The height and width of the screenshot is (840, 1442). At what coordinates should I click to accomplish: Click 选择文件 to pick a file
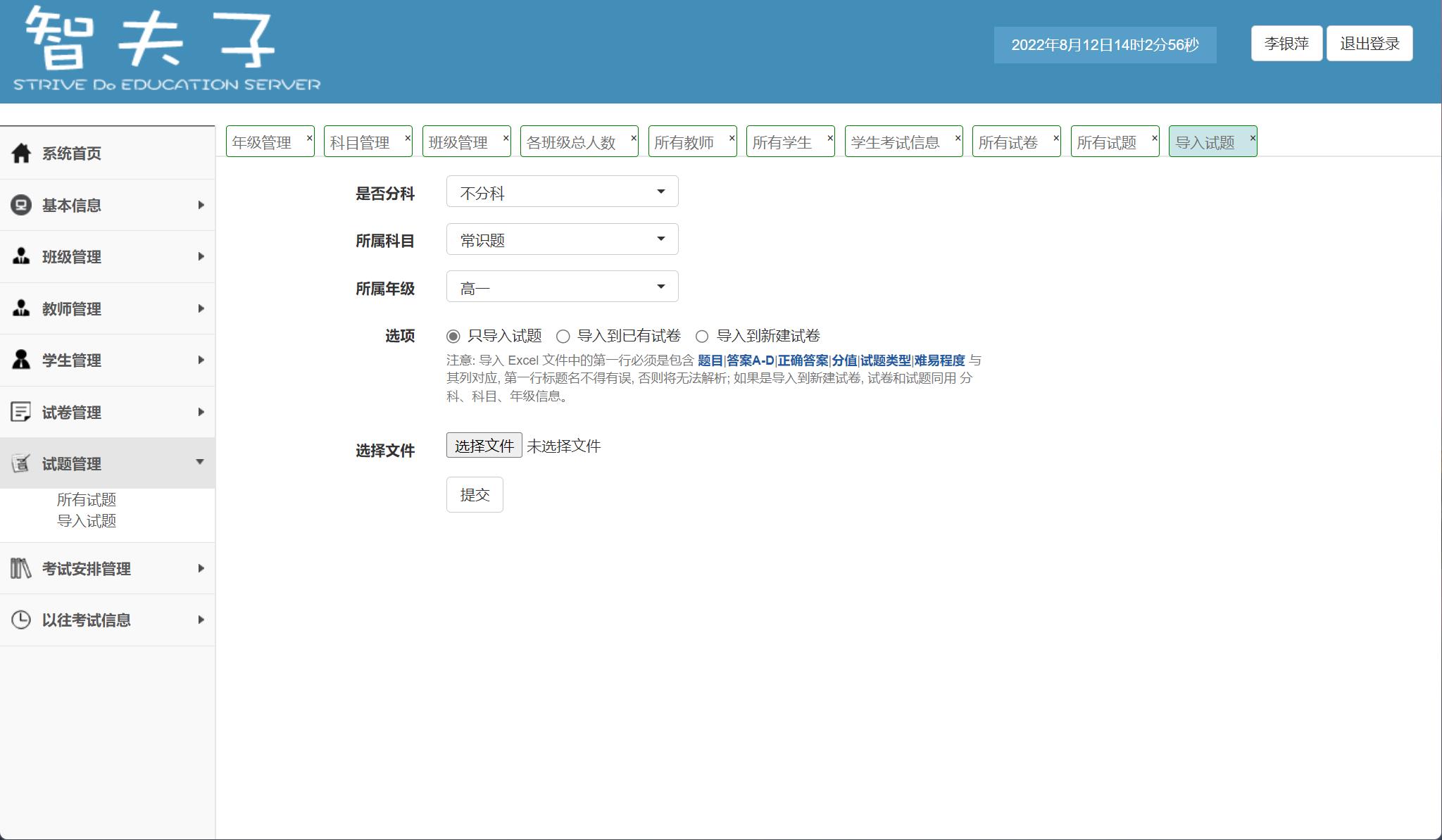[484, 445]
